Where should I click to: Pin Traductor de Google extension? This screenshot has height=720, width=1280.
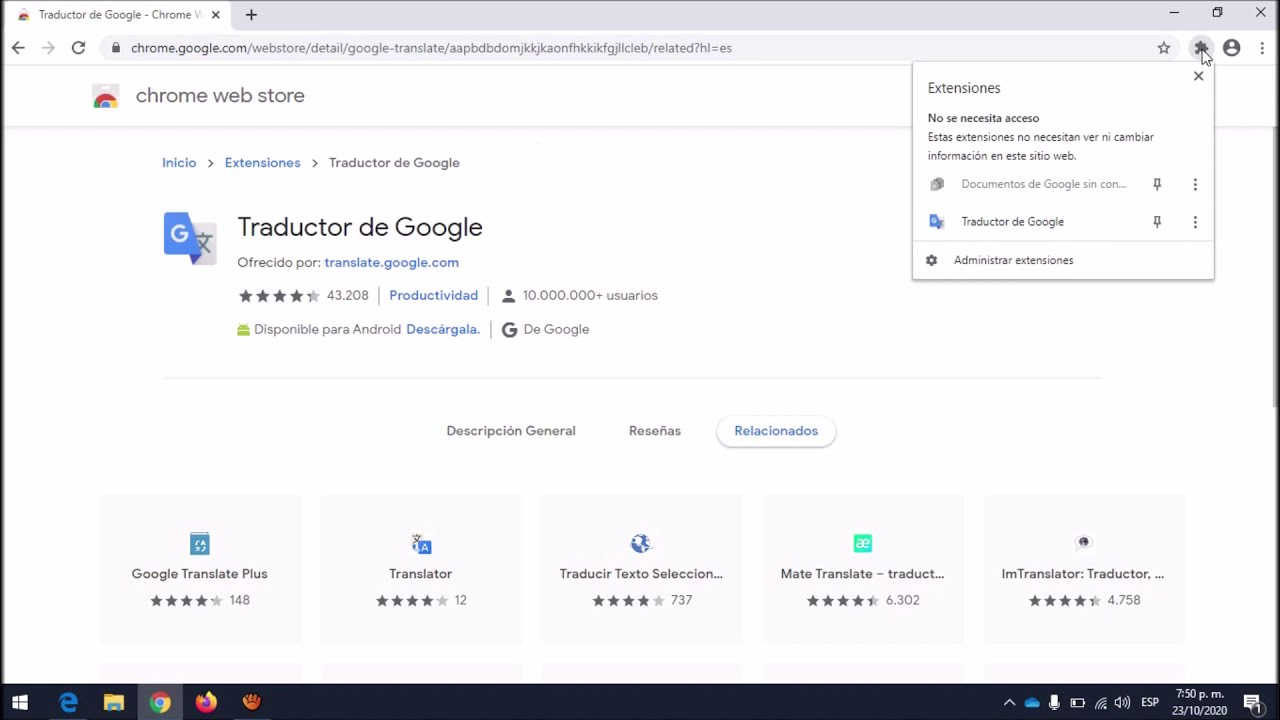(1157, 222)
